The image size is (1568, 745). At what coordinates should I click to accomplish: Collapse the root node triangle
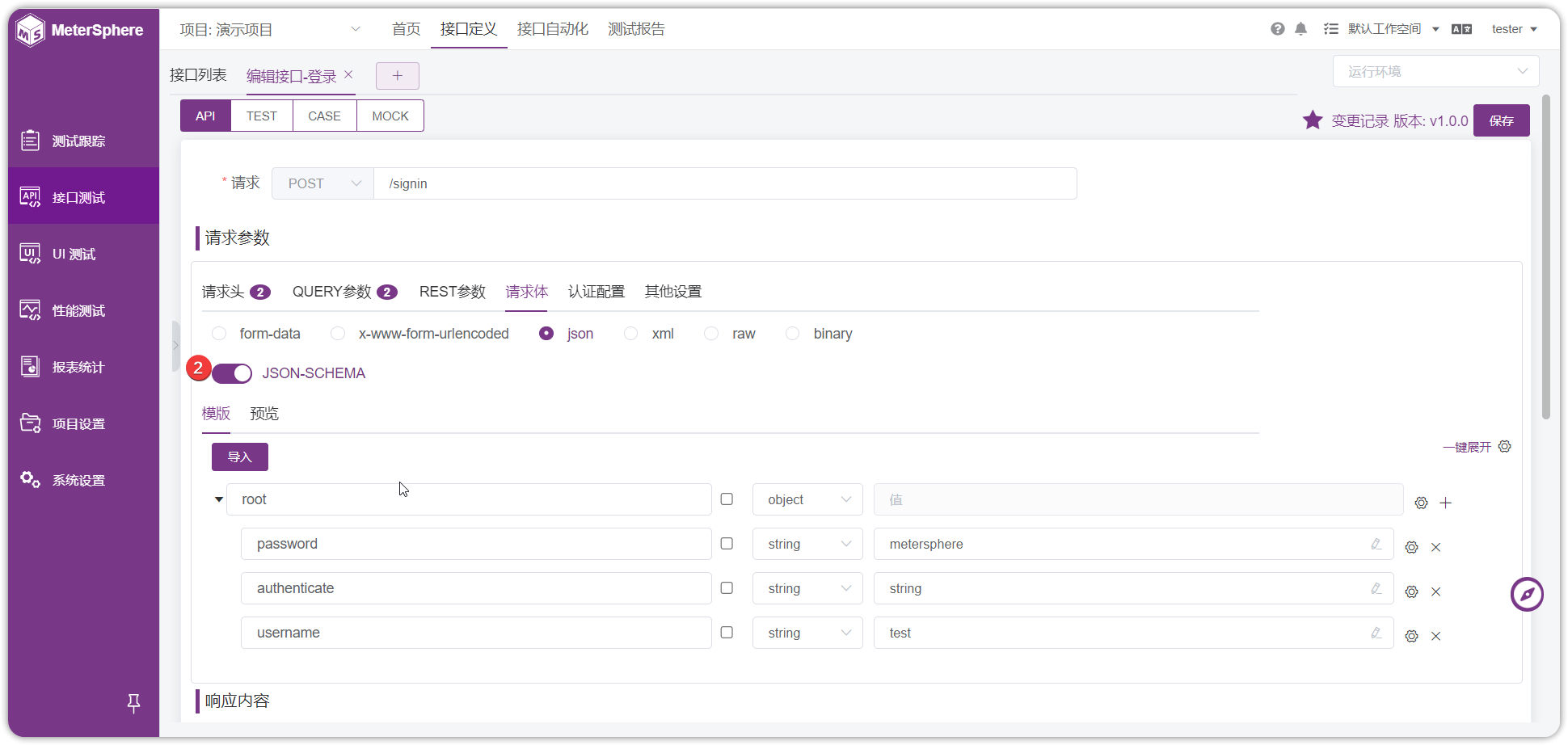tap(218, 499)
